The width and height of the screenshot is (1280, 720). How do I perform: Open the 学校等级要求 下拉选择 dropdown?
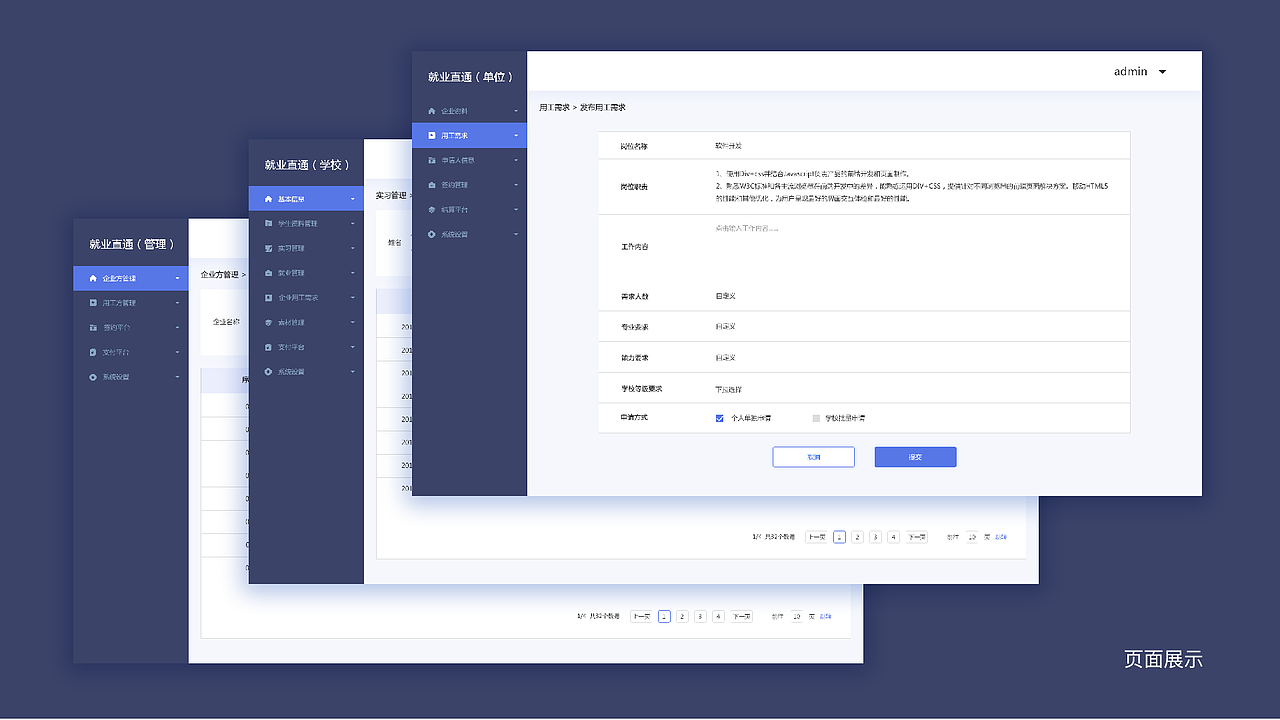729,389
